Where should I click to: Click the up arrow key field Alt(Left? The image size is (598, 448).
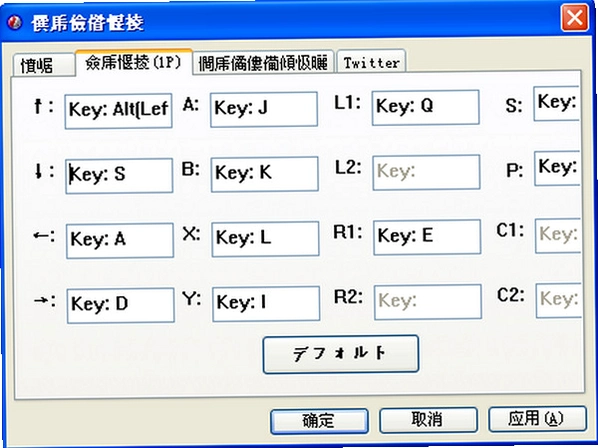[x=119, y=111]
